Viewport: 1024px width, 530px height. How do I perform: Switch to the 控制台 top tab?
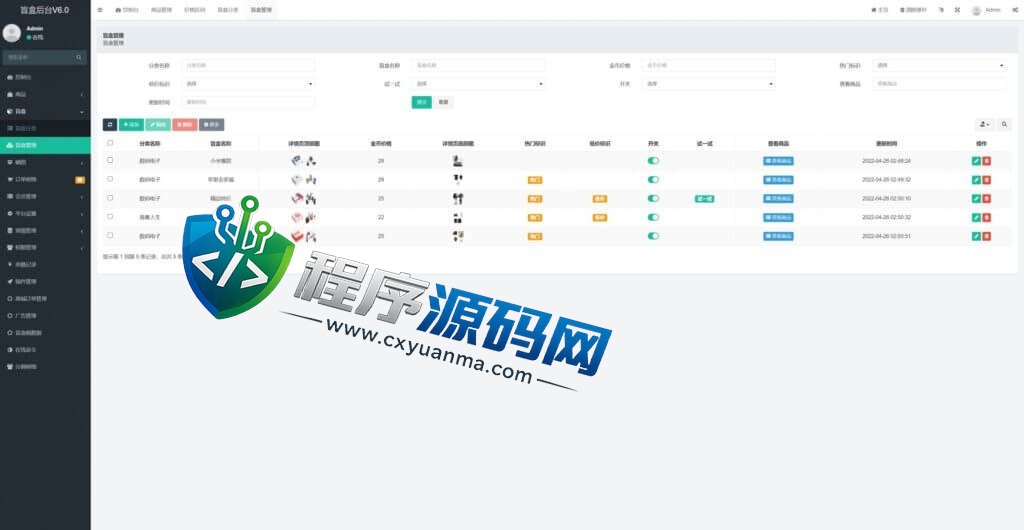pos(127,10)
